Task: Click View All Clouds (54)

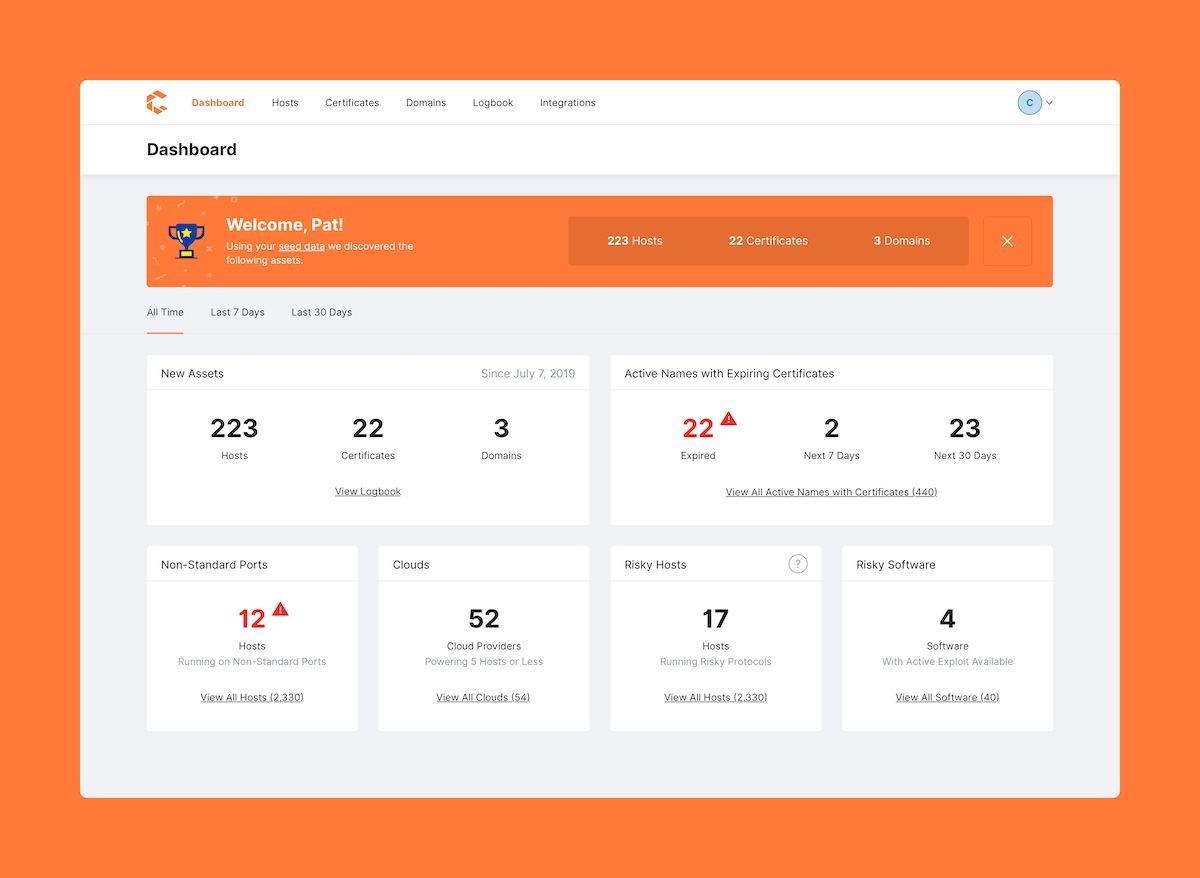Action: (483, 697)
